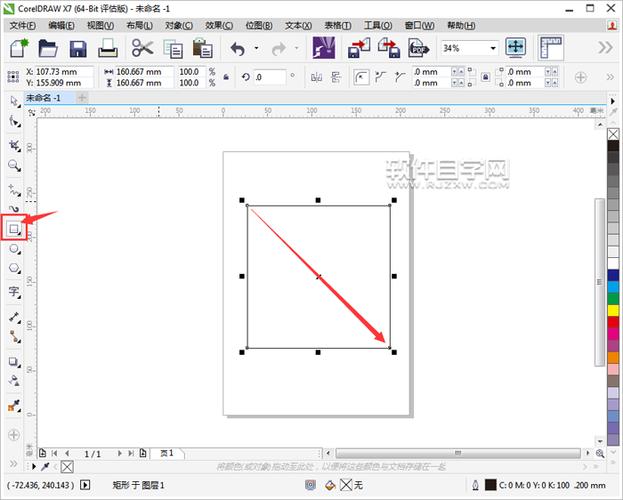
Task: Click the Publish to PDF icon
Action: (418, 48)
